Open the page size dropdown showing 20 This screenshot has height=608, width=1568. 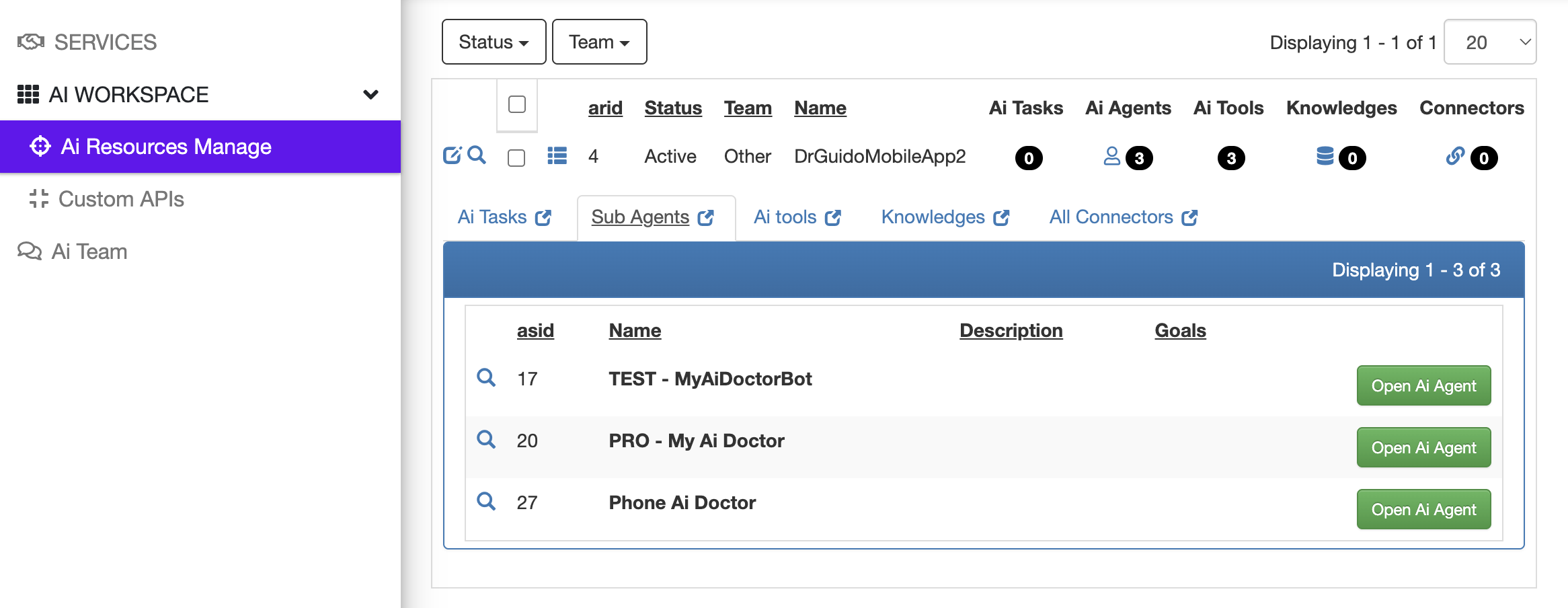tap(1489, 42)
